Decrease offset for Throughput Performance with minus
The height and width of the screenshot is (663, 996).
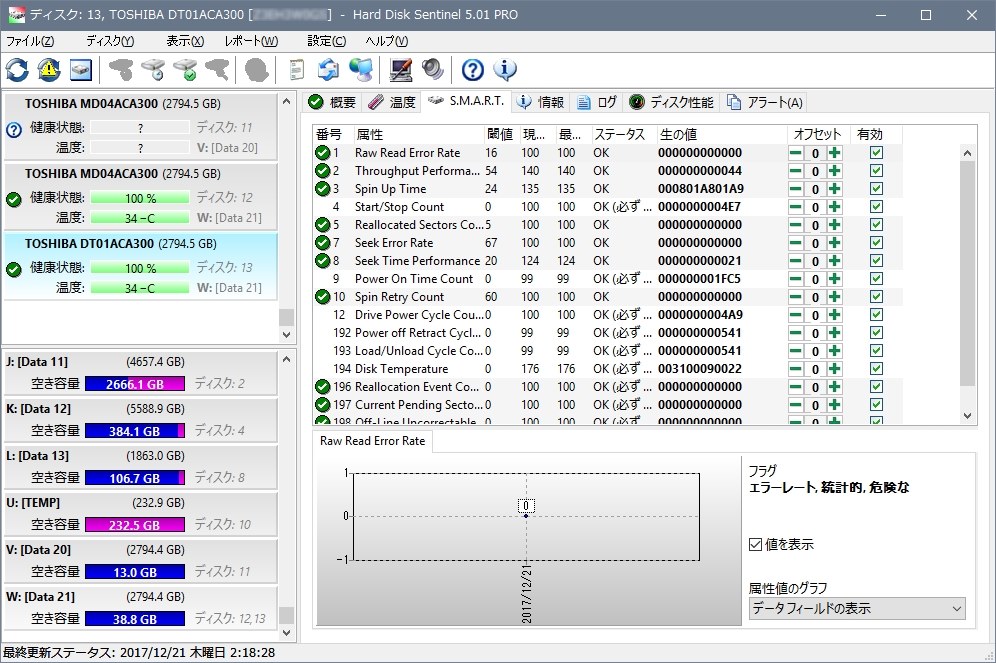[x=795, y=171]
